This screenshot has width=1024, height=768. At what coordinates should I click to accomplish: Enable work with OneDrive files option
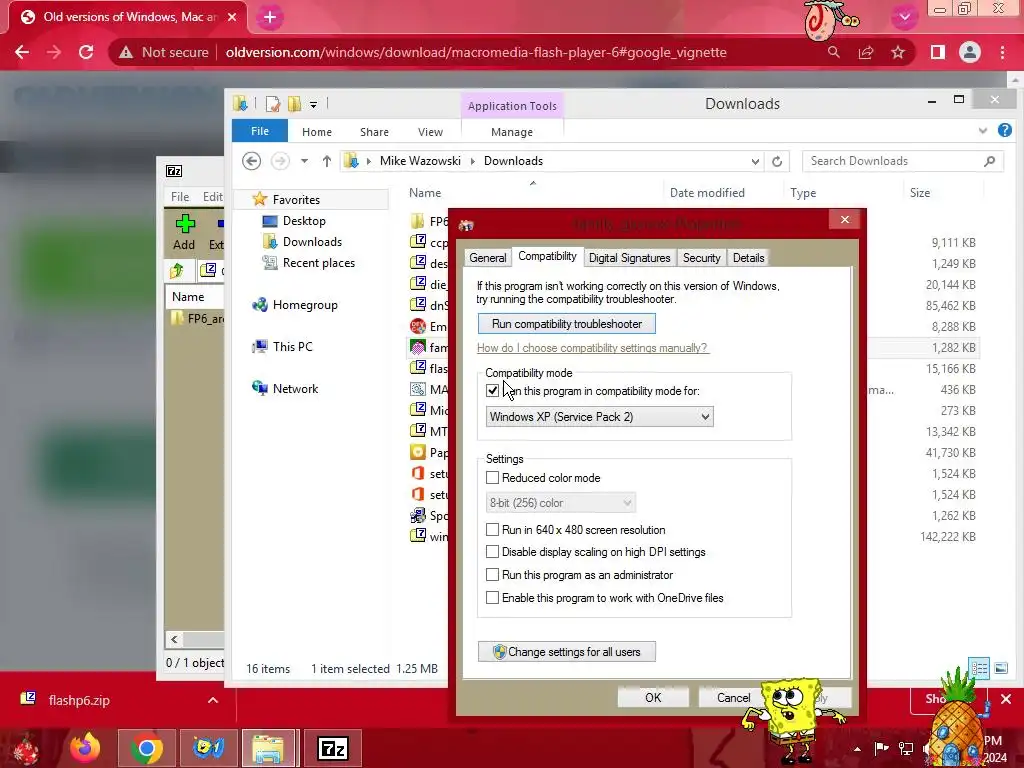coord(492,598)
